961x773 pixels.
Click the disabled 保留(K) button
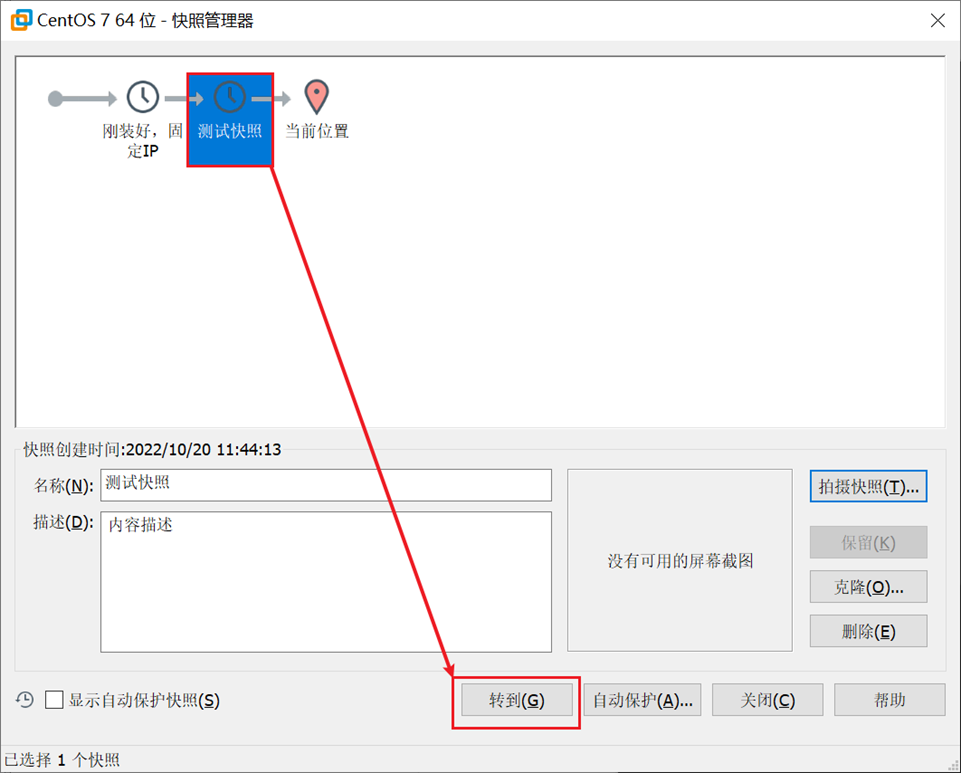(868, 543)
